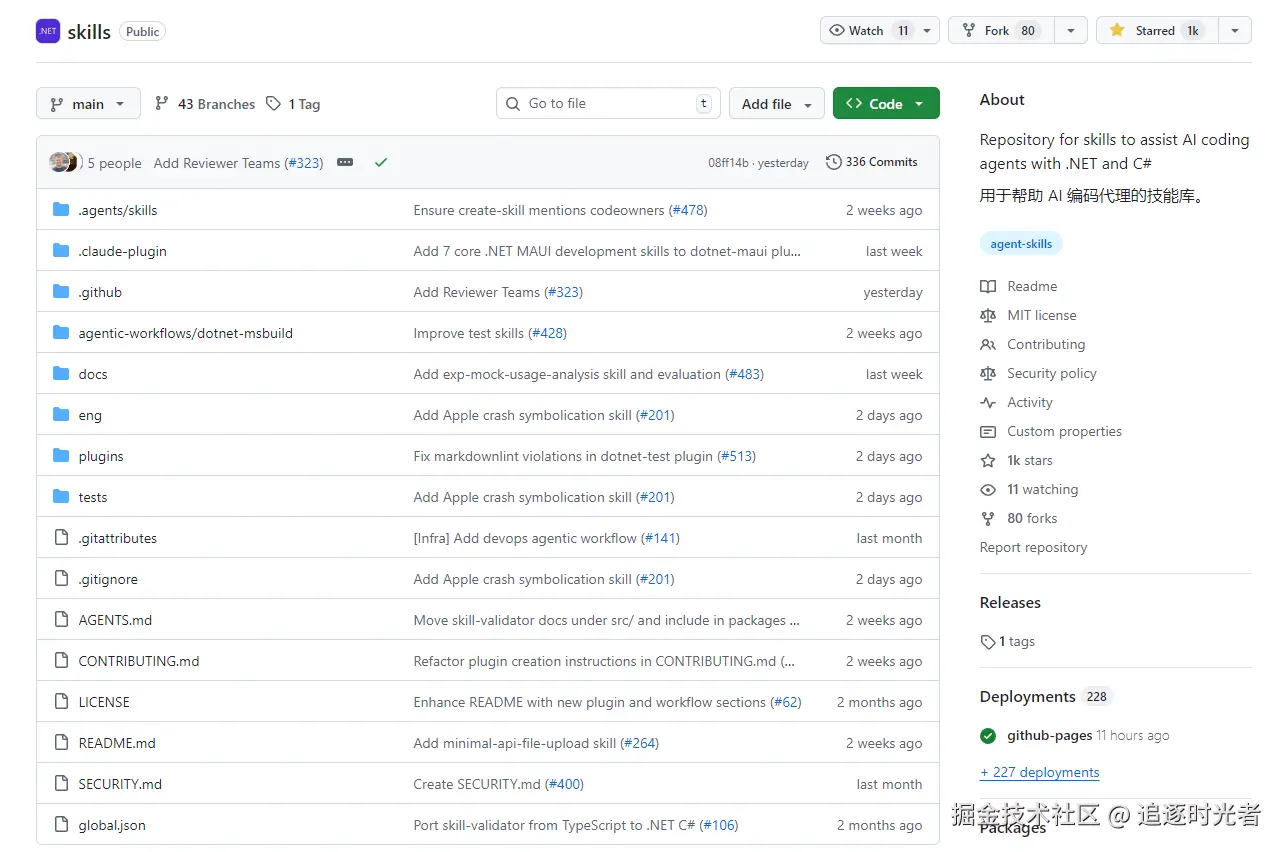Click the eye icon beside 11 watching
This screenshot has height=852, width=1285.
click(988, 489)
